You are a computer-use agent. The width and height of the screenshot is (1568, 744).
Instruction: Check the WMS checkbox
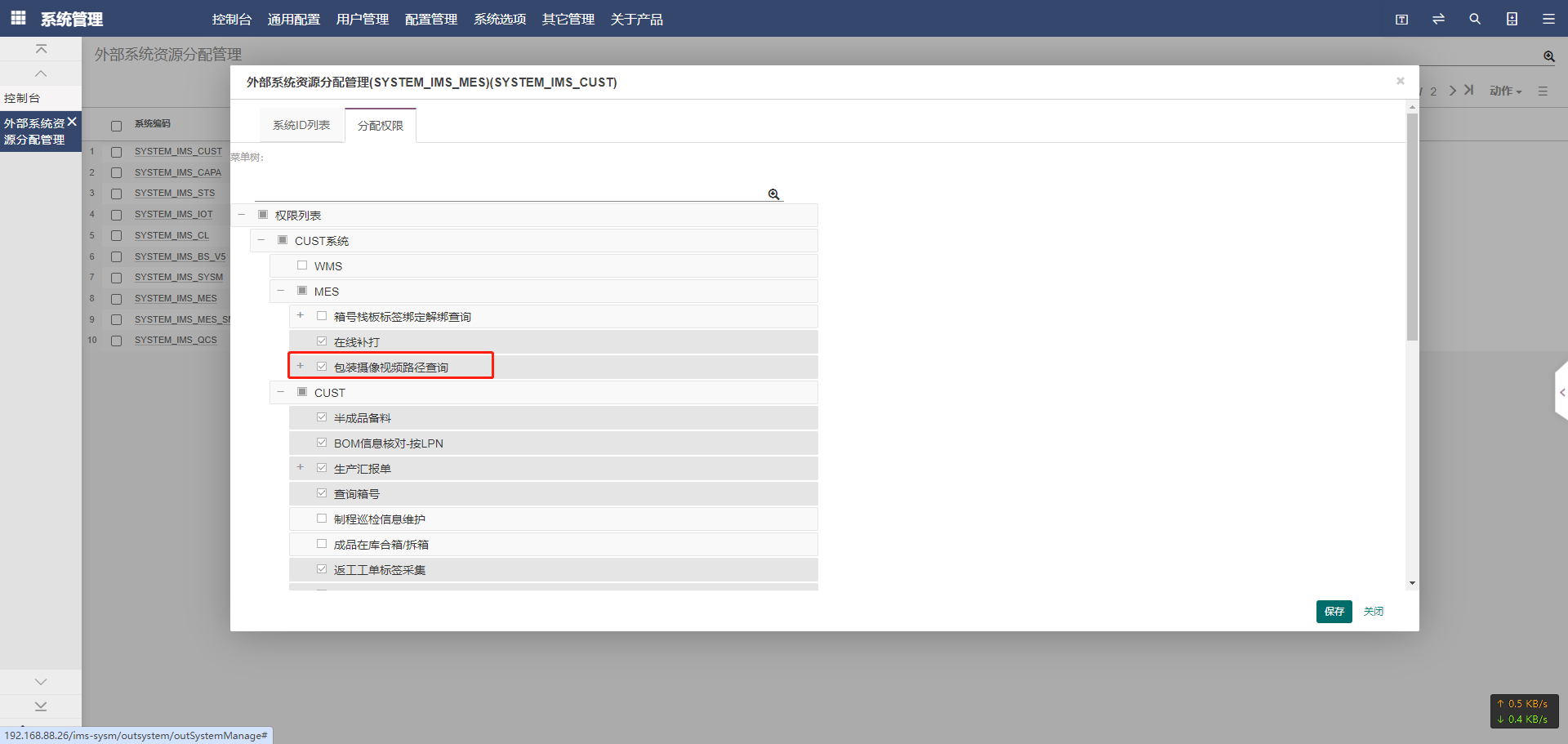302,265
